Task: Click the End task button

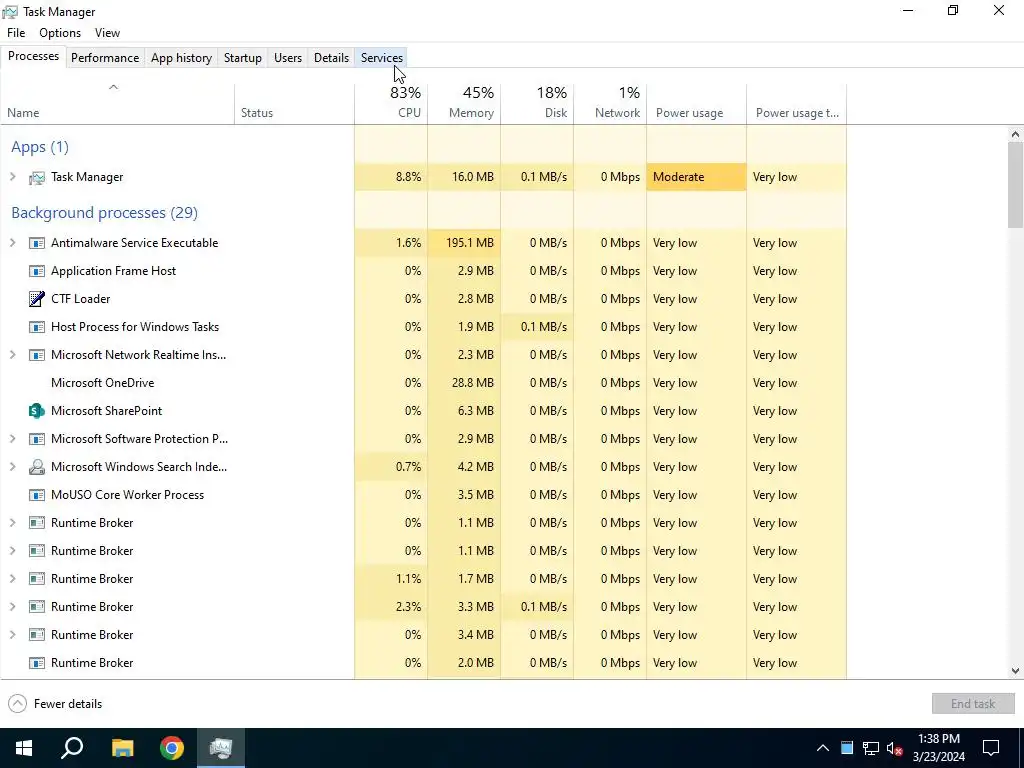Action: [973, 703]
